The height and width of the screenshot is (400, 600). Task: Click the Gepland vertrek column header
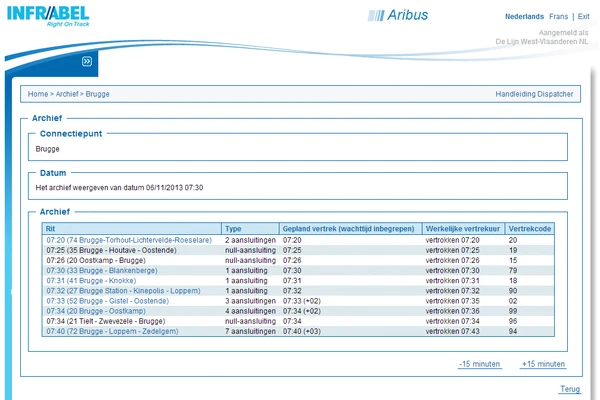pos(351,229)
